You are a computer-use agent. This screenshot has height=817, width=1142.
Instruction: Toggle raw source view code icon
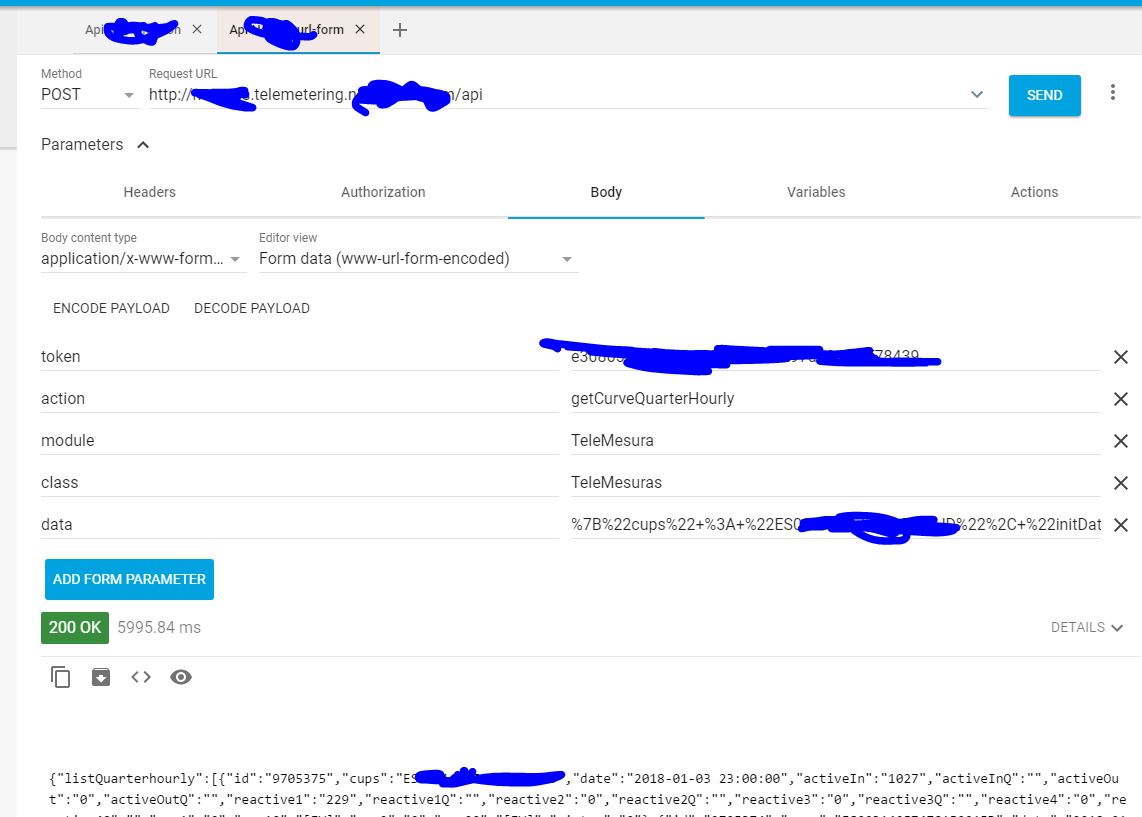141,677
